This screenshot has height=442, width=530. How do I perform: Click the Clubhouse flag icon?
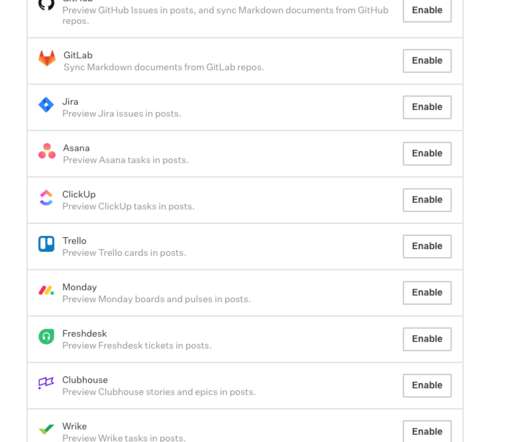[x=46, y=383]
